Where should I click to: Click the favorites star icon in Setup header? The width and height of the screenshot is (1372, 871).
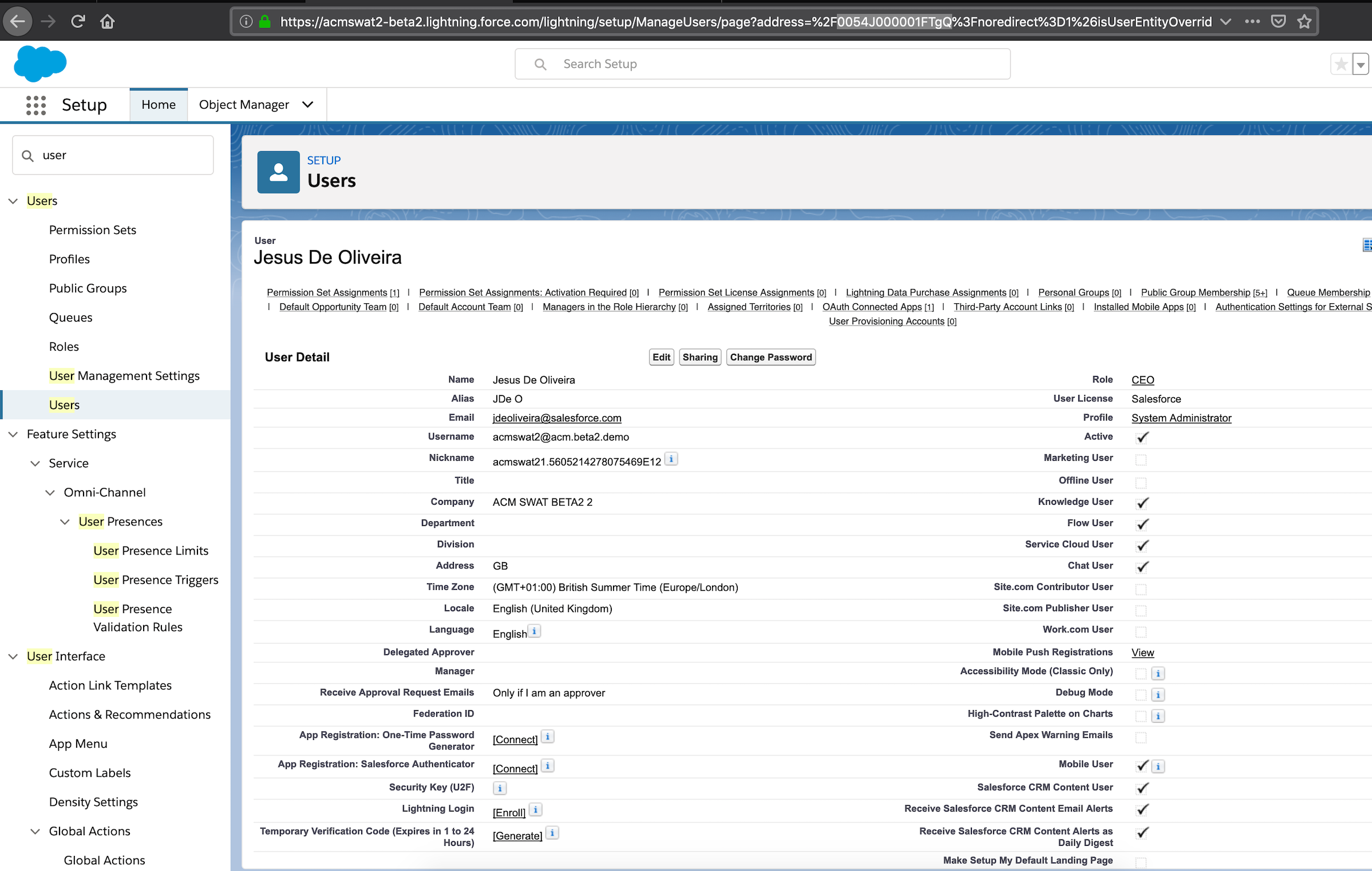(x=1341, y=64)
